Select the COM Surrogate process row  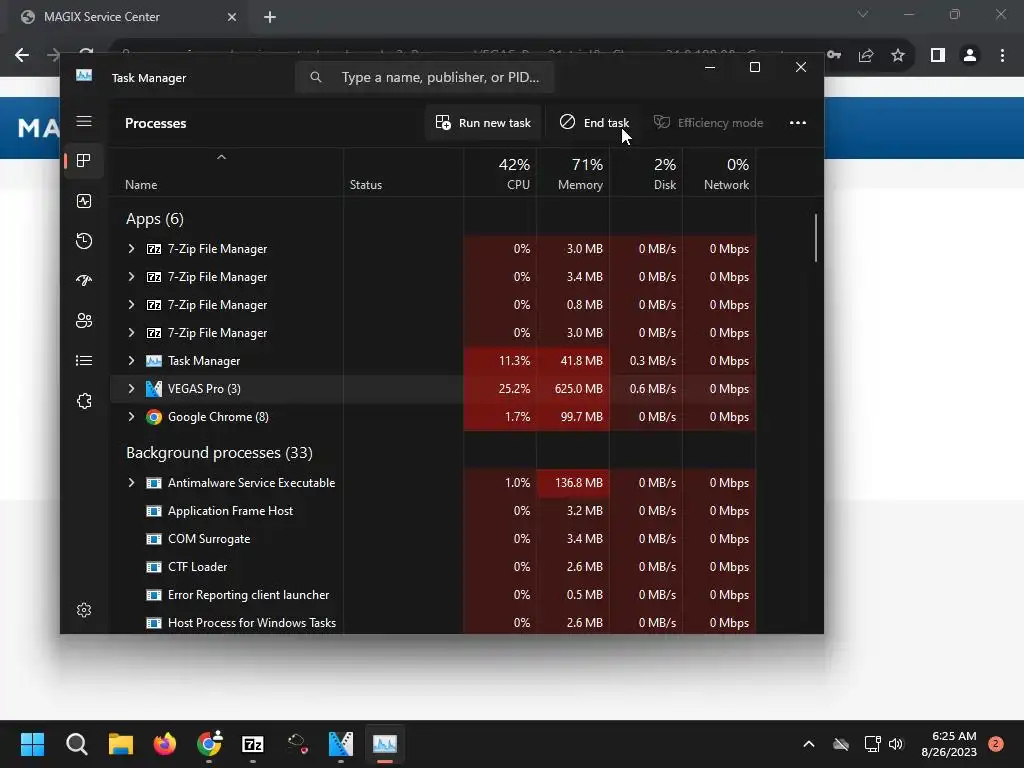coord(433,539)
